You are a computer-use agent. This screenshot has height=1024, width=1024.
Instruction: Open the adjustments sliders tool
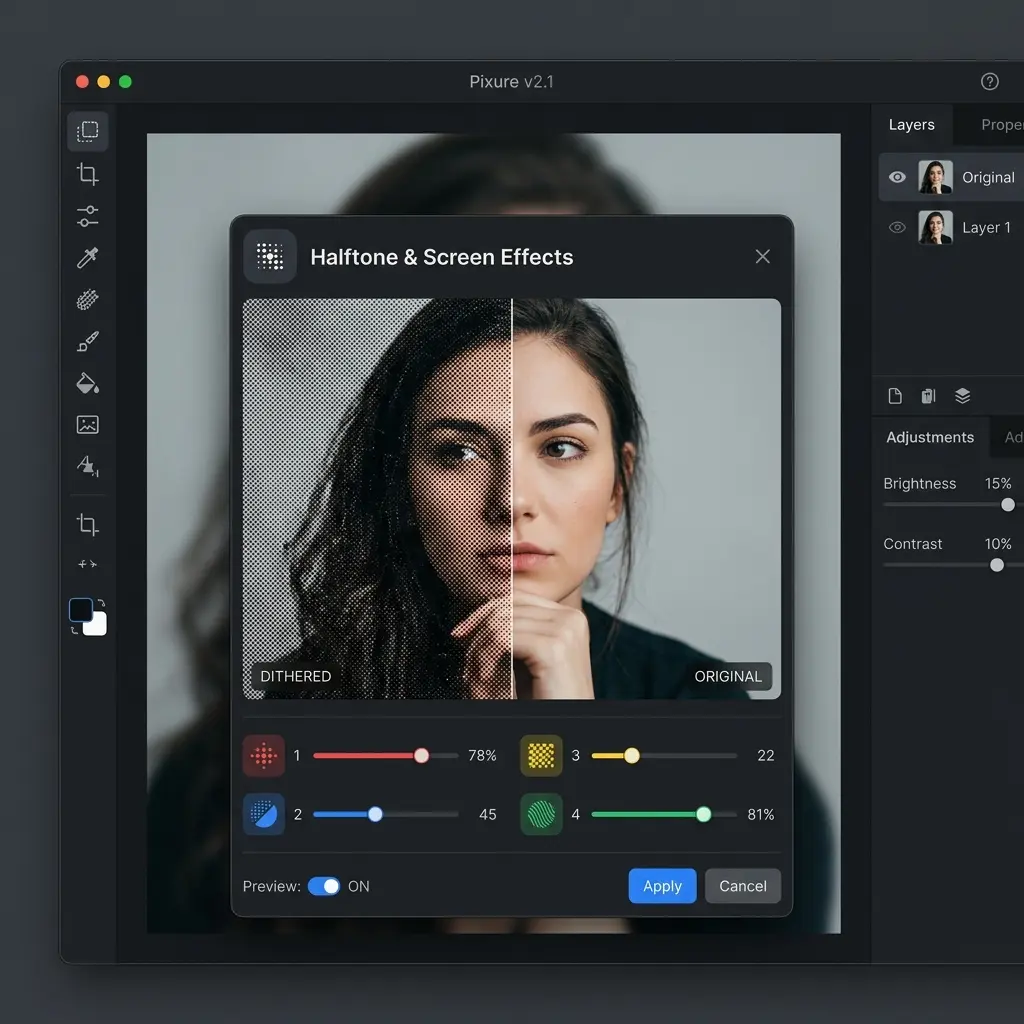[x=88, y=216]
